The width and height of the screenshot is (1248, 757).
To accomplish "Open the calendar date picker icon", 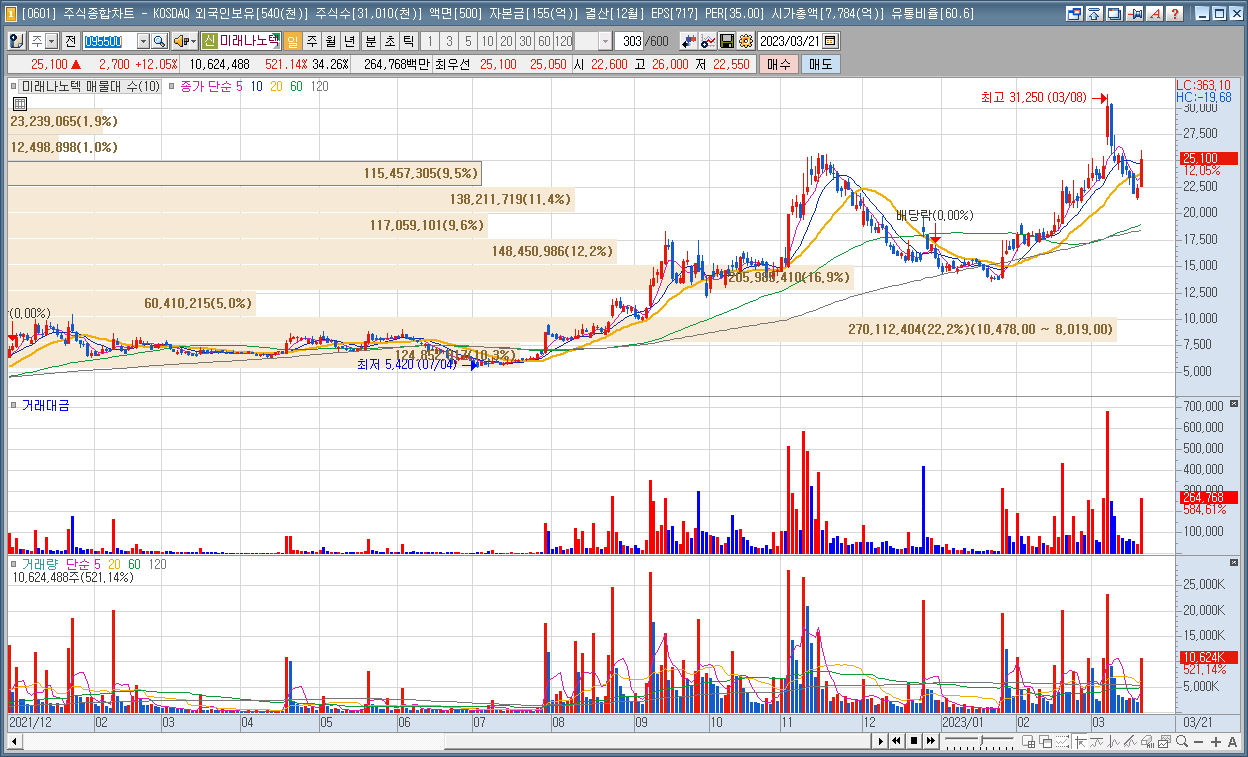I will tap(831, 41).
